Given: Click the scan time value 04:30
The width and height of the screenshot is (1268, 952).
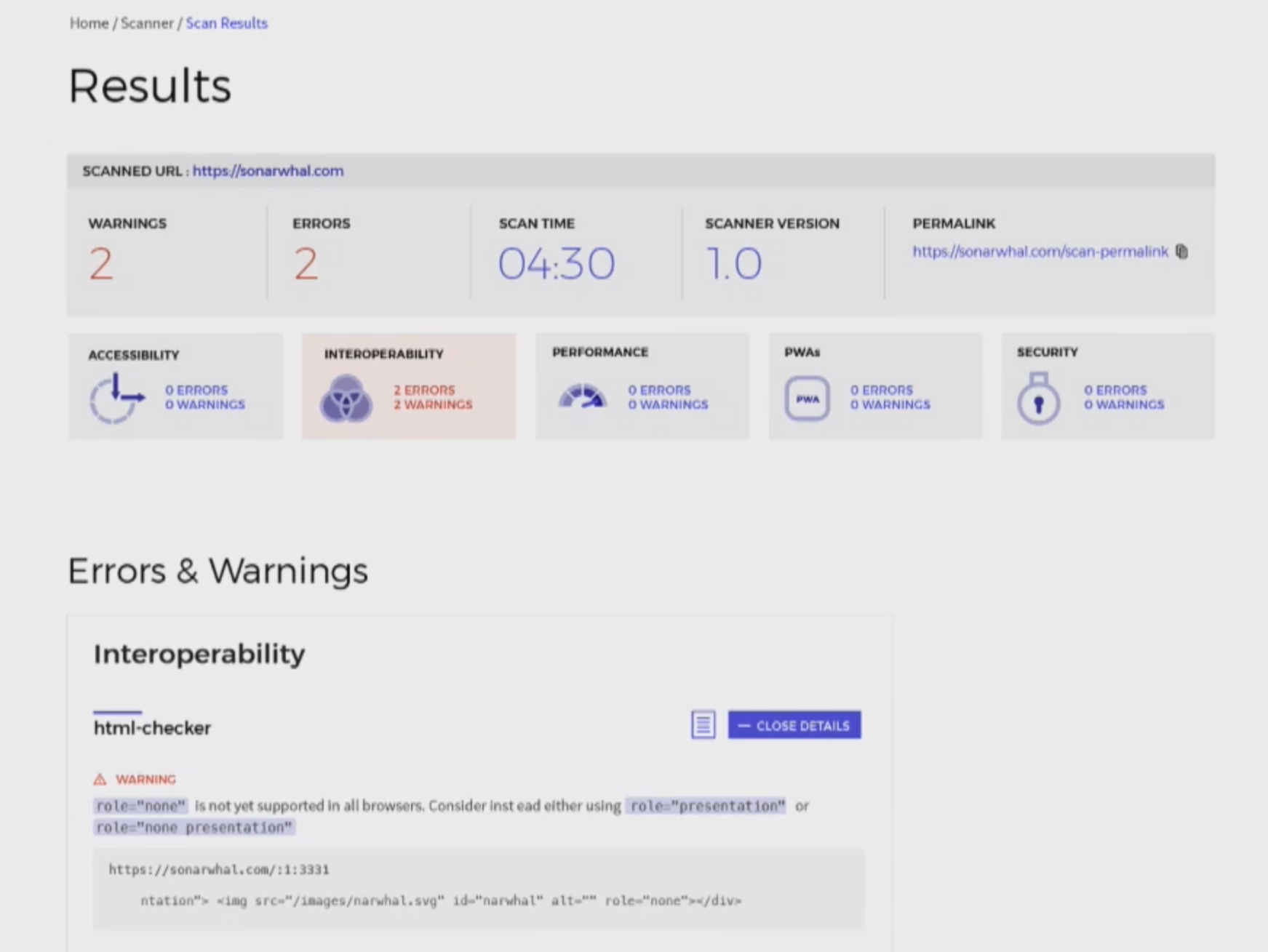Looking at the screenshot, I should click(557, 263).
